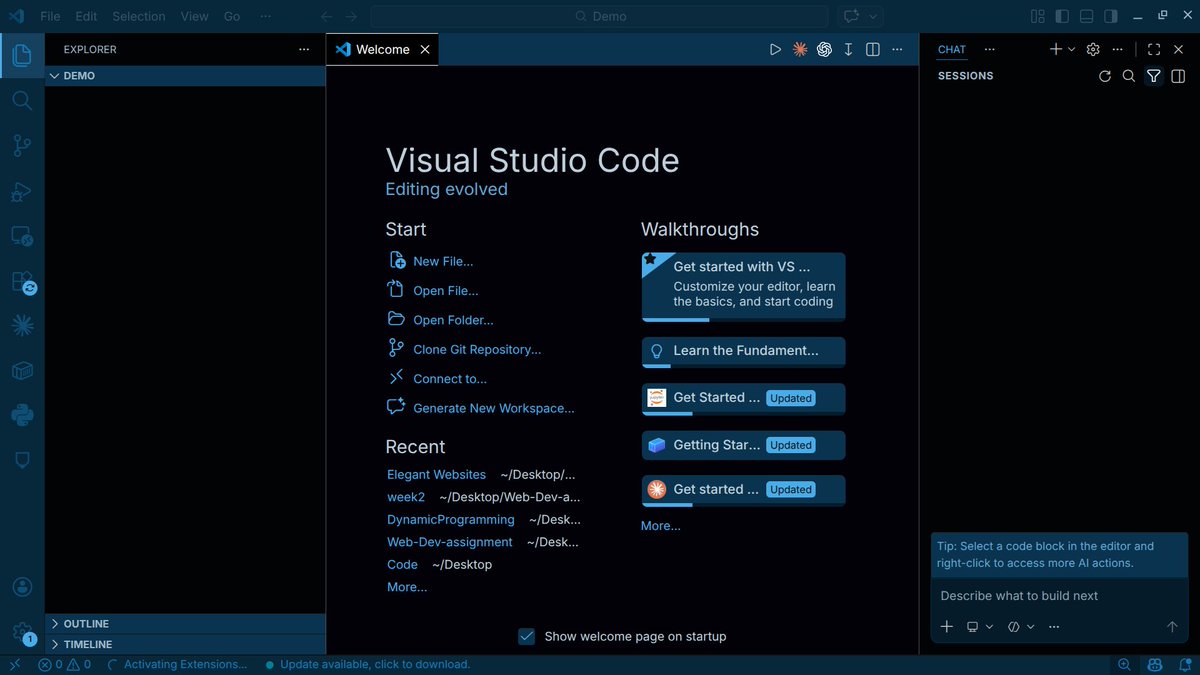This screenshot has height=675, width=1200.
Task: Click the Run play icon in editor toolbar
Action: [775, 49]
